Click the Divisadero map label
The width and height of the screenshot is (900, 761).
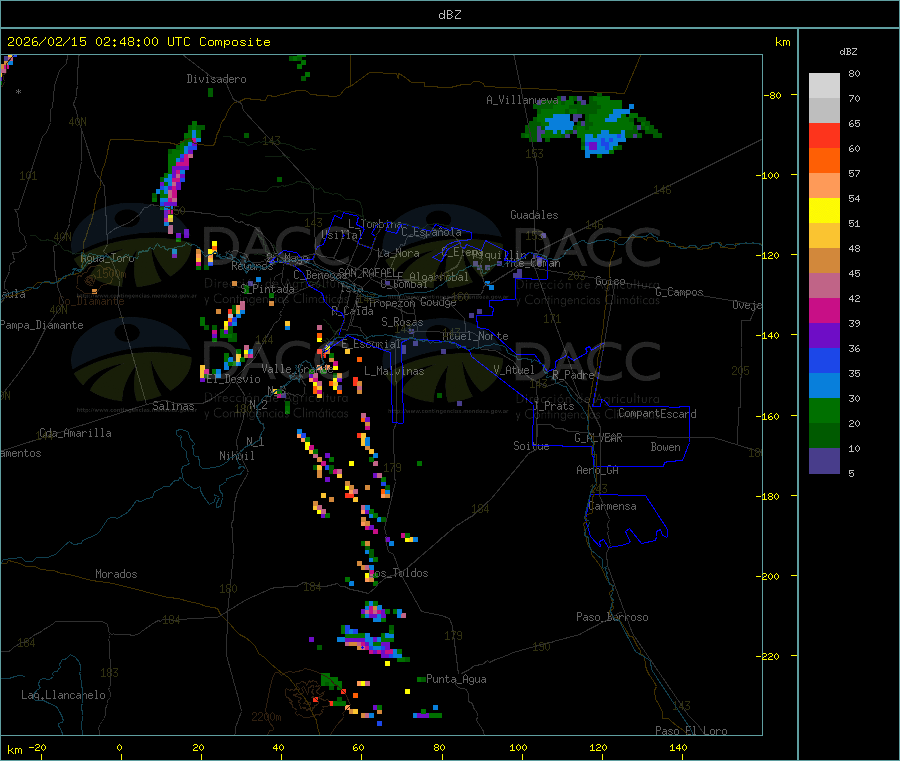pyautogui.click(x=216, y=79)
